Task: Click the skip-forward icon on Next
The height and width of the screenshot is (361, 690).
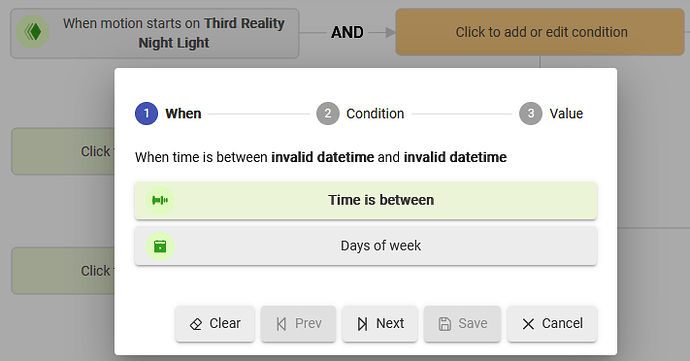Action: (362, 324)
